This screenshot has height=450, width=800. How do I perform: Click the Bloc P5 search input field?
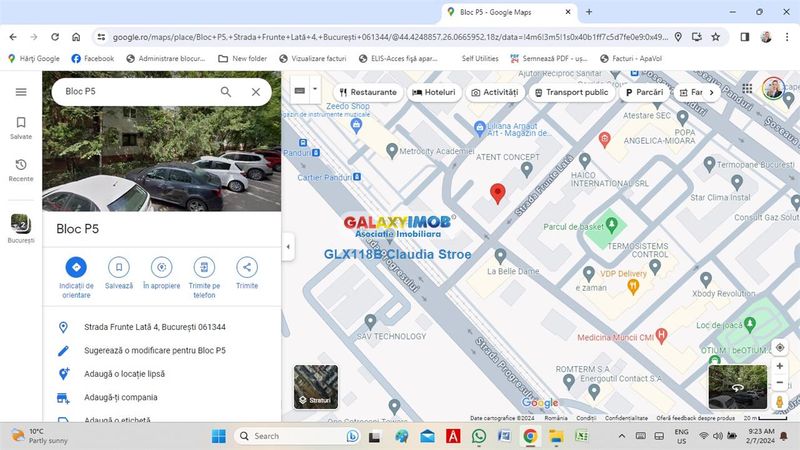coord(135,92)
